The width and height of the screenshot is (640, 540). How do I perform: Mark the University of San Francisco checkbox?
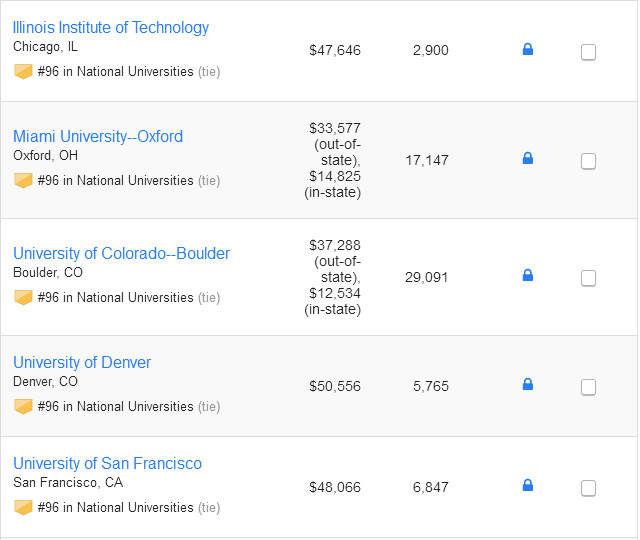[x=589, y=488]
